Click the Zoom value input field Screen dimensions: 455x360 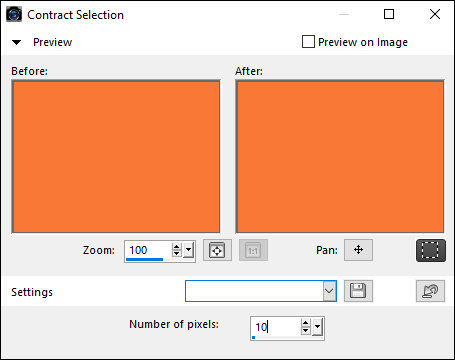pos(148,250)
